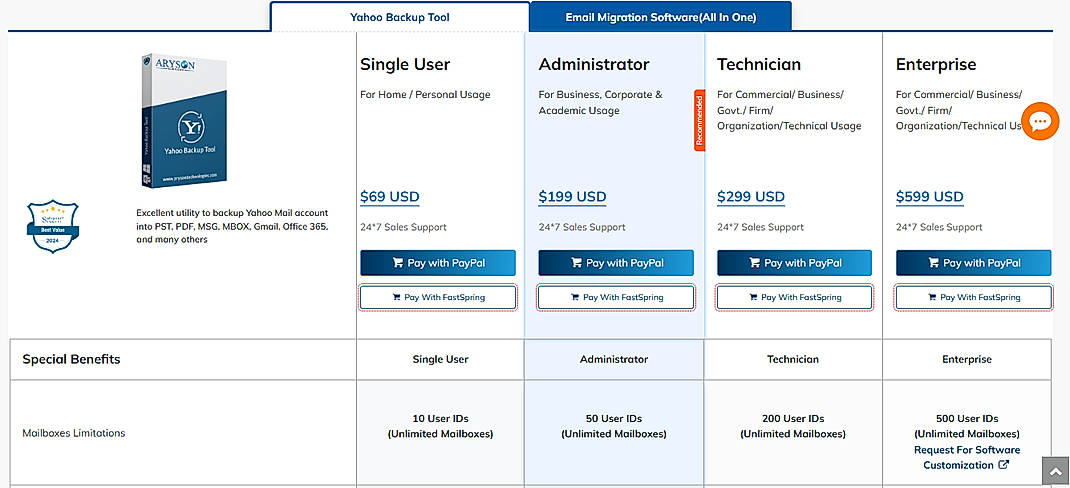The width and height of the screenshot is (1070, 488).
Task: Click 'For Business, Corporate & Academic Usage' text
Action: pos(601,102)
